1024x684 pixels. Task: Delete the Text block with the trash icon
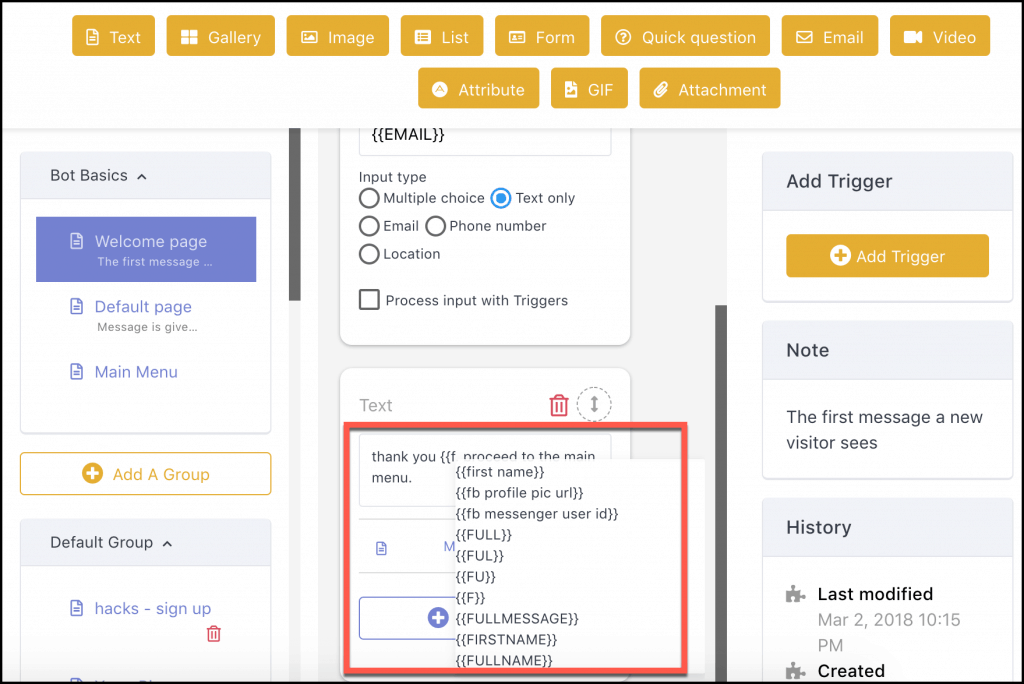(558, 405)
